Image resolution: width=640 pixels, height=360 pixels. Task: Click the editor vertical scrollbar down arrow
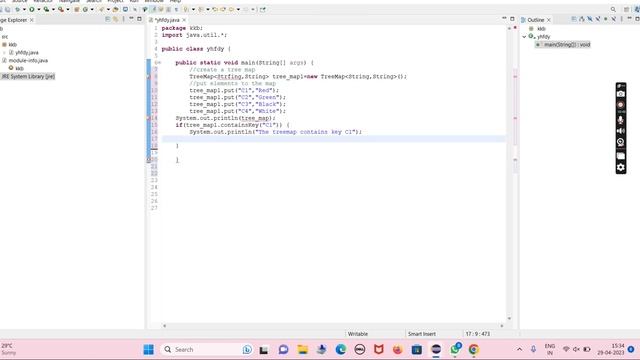coord(509,318)
